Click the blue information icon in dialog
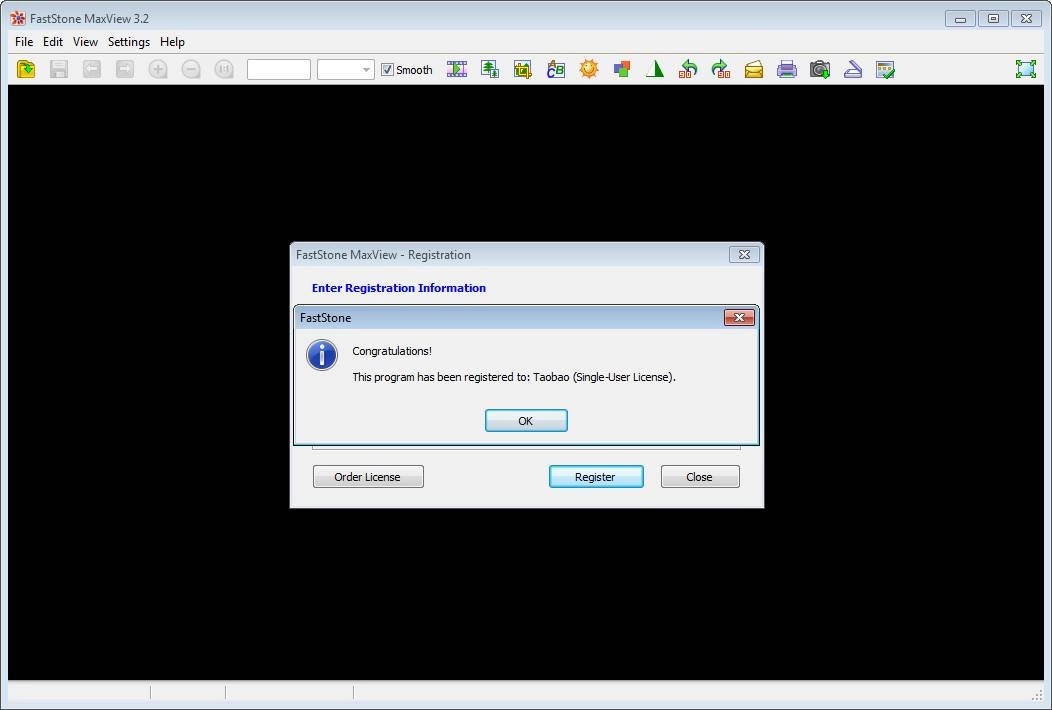Screen dimensions: 1052x710 click(322, 355)
